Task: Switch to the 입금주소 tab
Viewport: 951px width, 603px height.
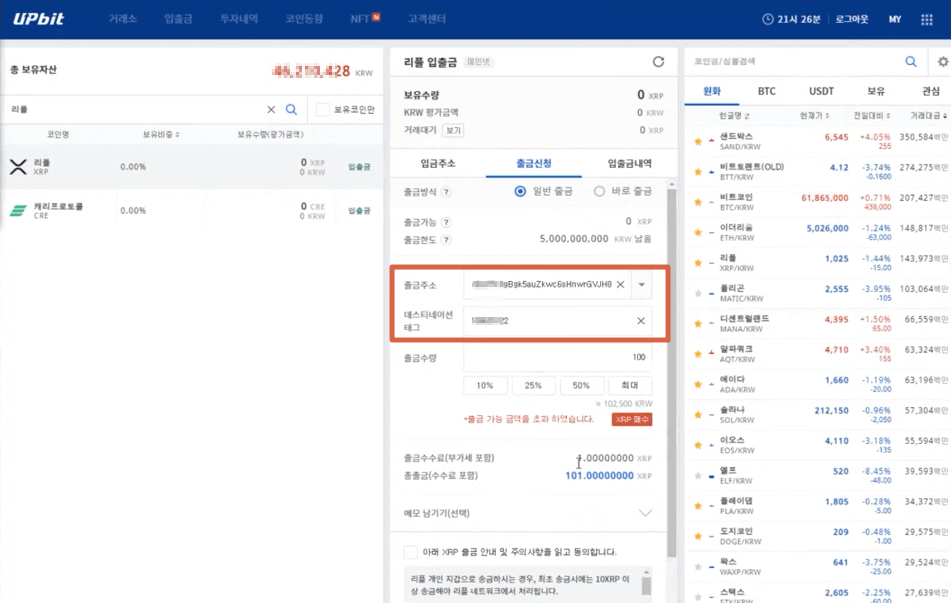Action: coord(438,163)
